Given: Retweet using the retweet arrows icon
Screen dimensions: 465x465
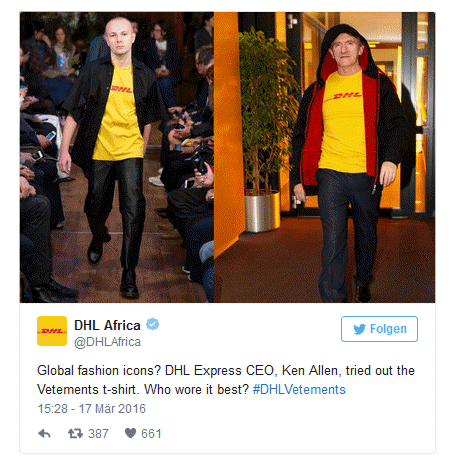Looking at the screenshot, I should click(75, 434).
